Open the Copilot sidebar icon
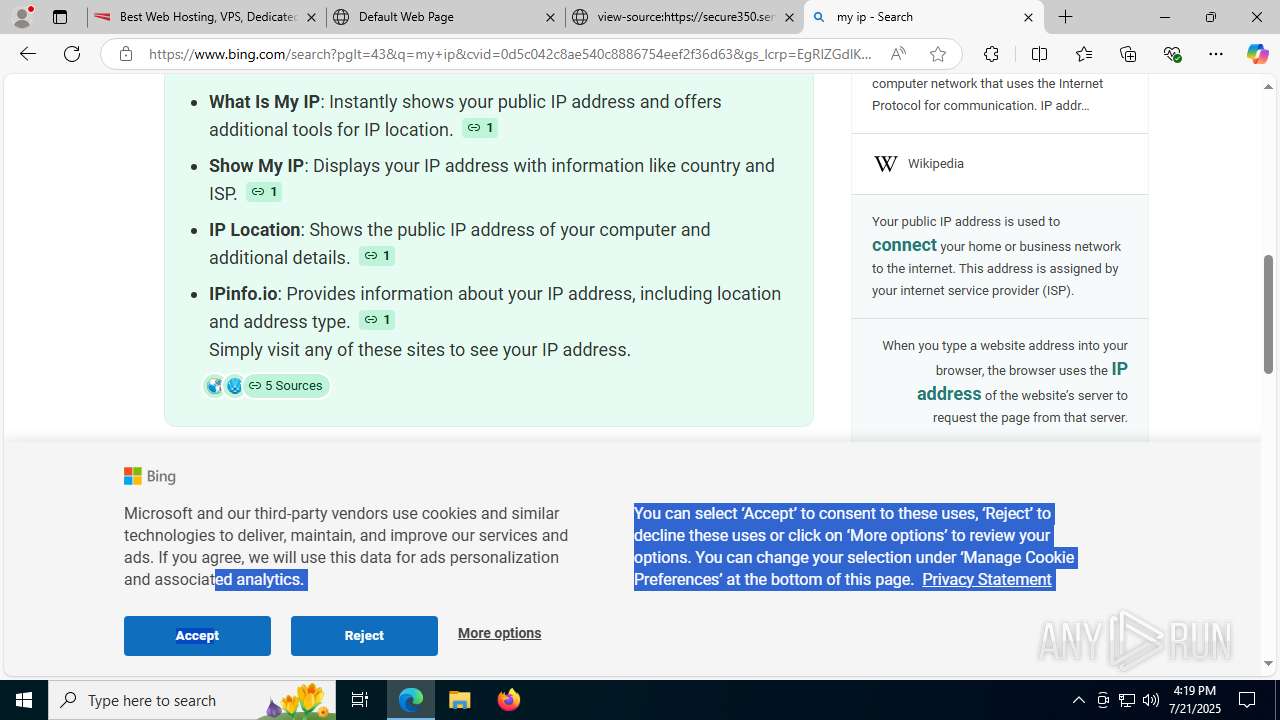Viewport: 1280px width, 720px height. pos(1257,54)
